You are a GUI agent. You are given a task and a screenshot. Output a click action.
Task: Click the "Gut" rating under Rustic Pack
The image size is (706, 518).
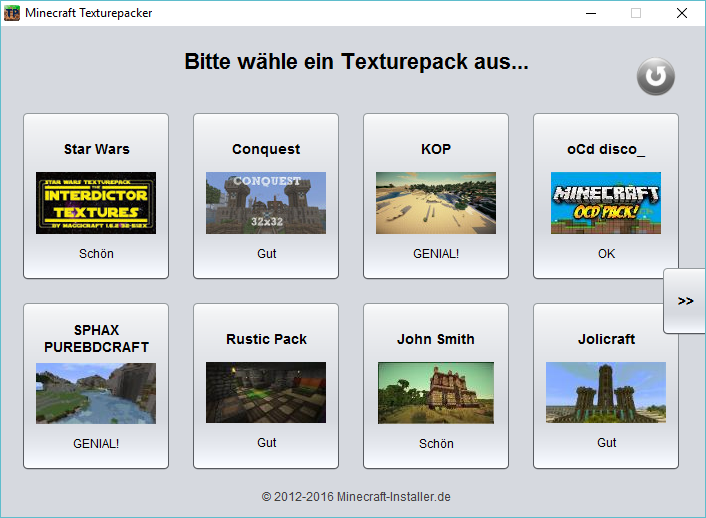[267, 443]
